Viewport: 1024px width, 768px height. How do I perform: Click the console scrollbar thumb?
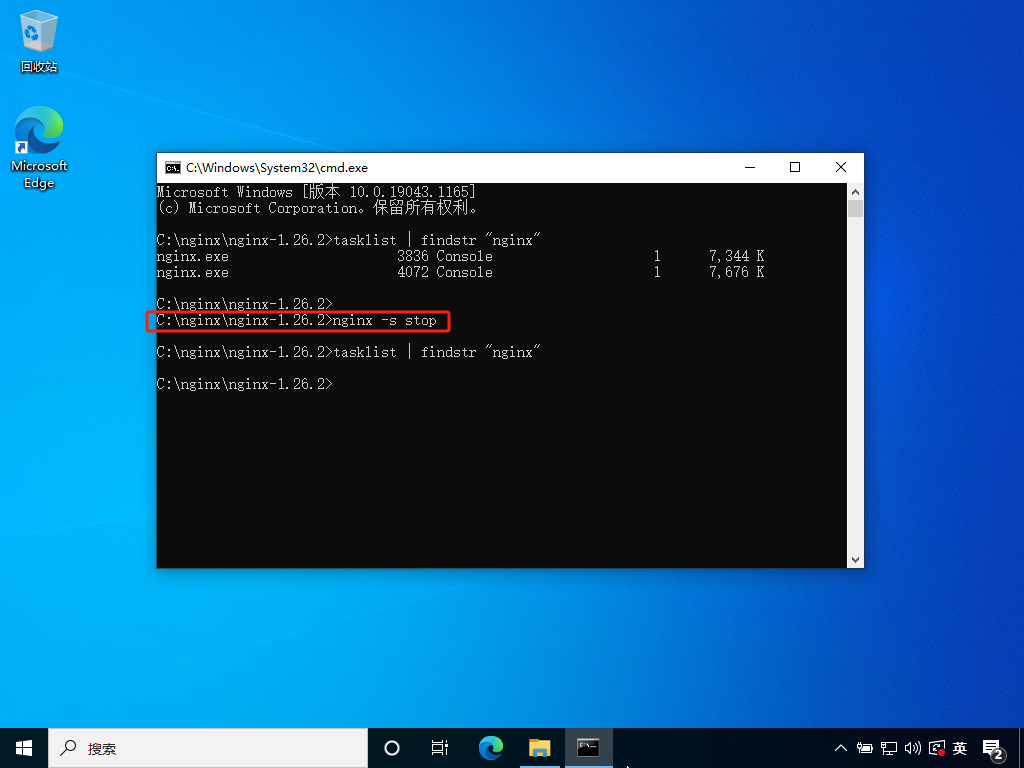pyautogui.click(x=856, y=209)
